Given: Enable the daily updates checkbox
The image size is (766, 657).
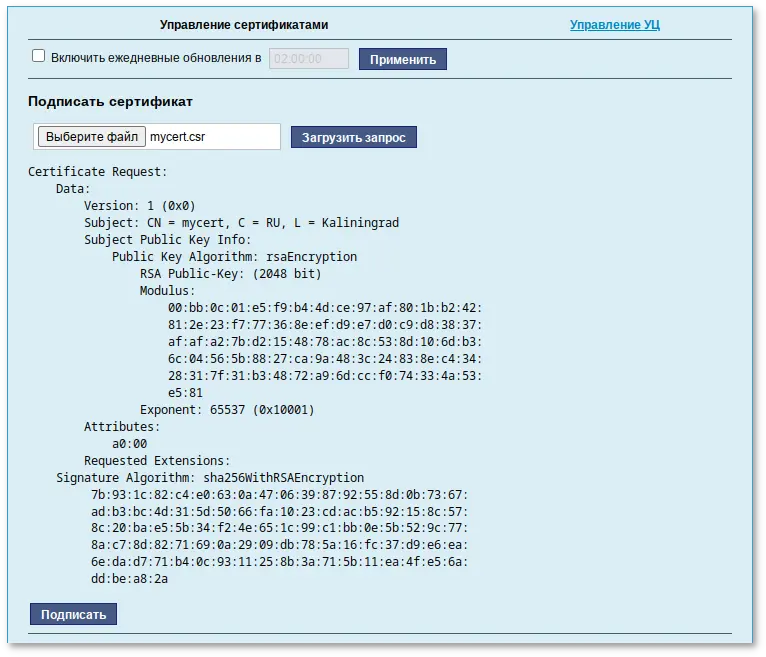Looking at the screenshot, I should (x=39, y=57).
